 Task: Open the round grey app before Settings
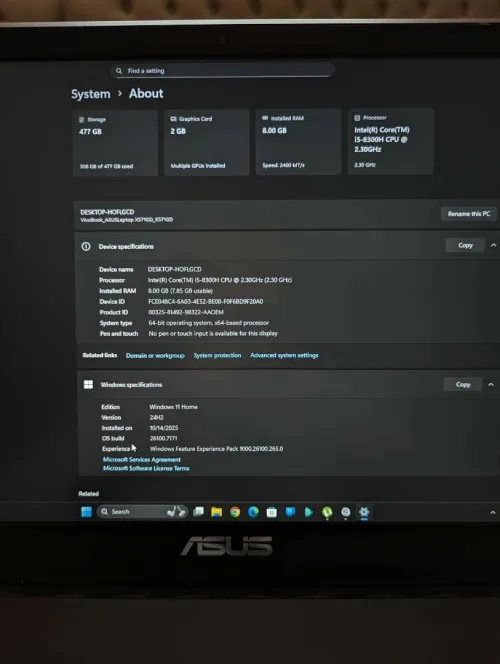[345, 512]
